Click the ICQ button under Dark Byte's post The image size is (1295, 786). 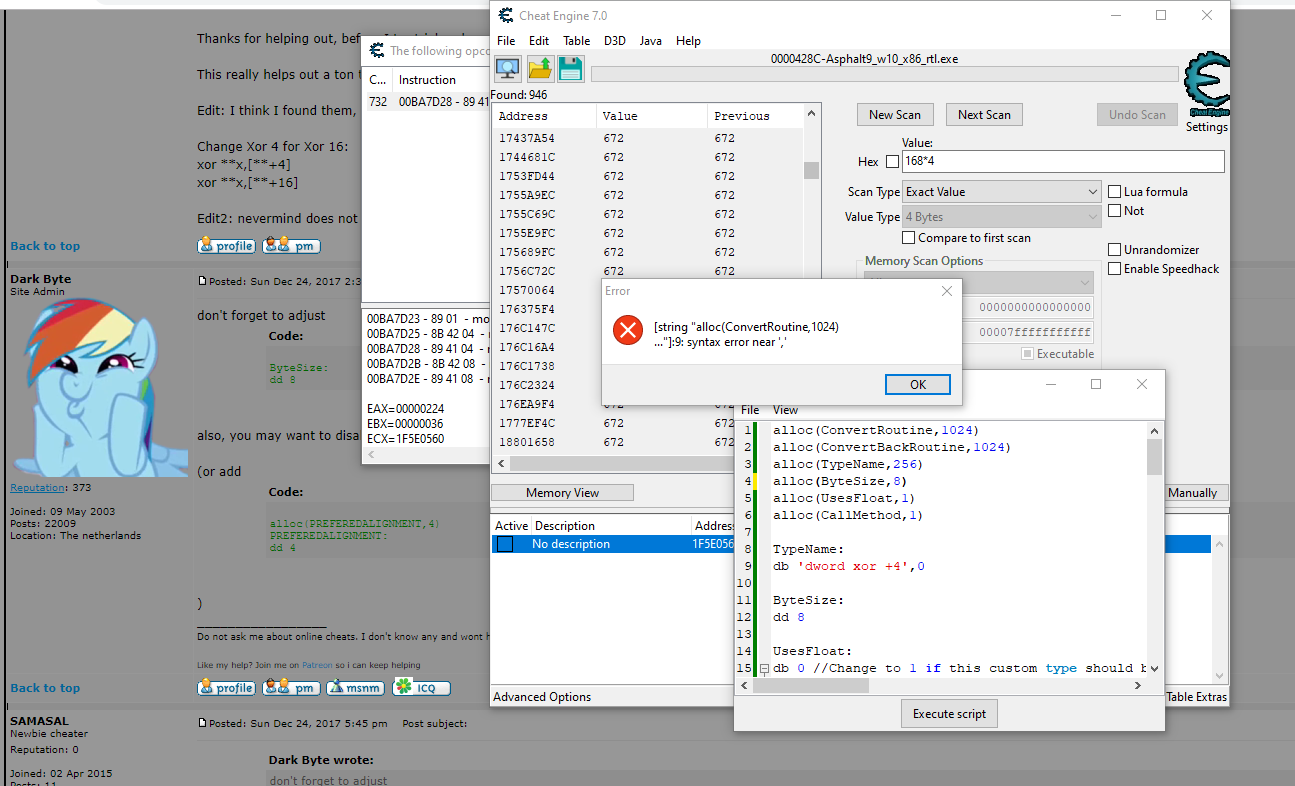(421, 687)
